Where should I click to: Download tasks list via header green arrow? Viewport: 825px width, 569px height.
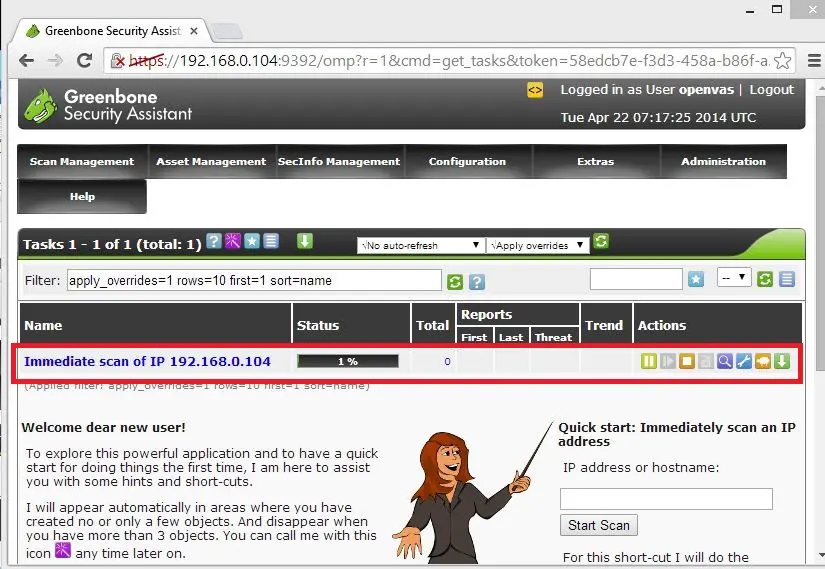click(305, 241)
